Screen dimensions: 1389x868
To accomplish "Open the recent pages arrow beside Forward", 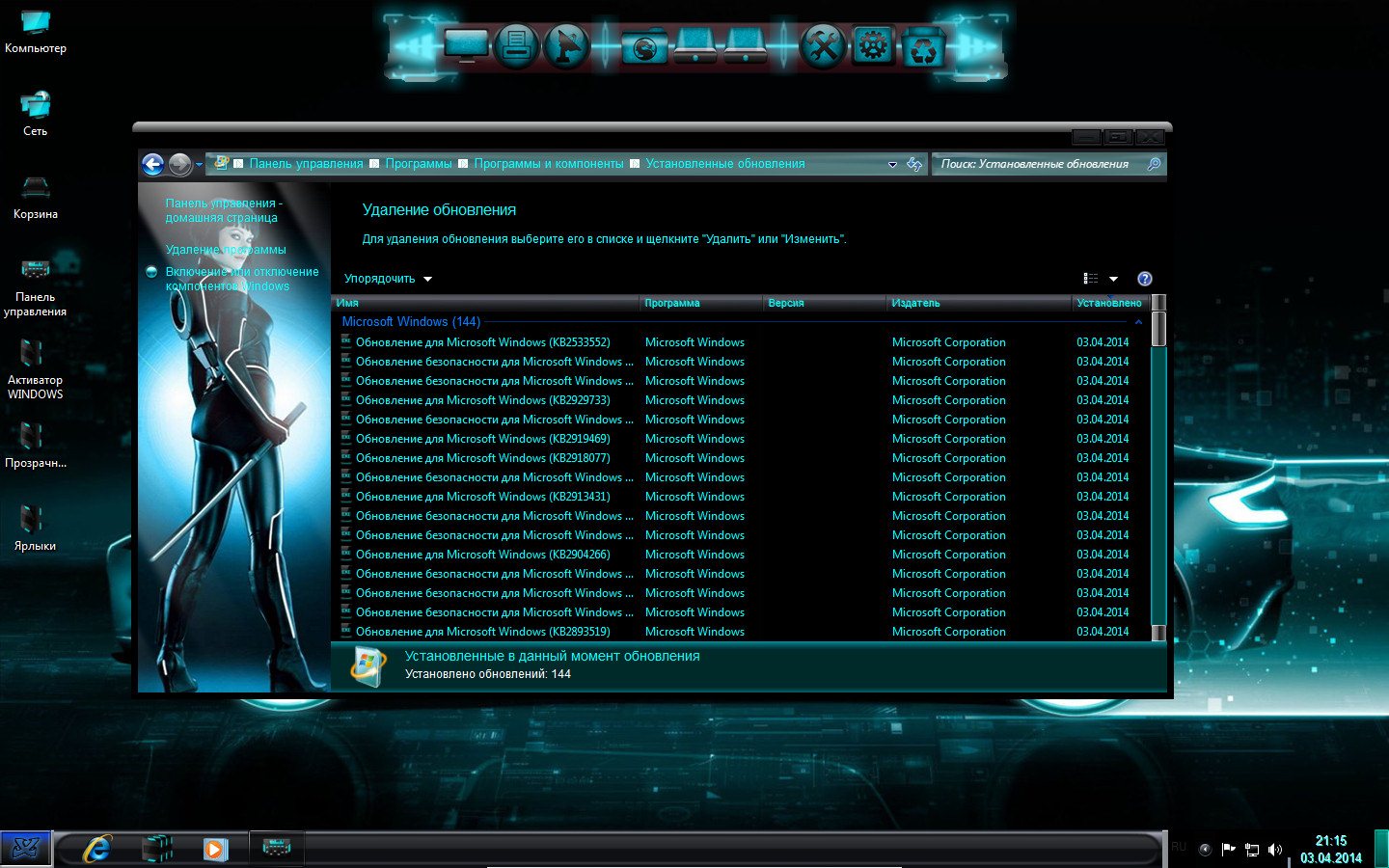I will [x=200, y=164].
